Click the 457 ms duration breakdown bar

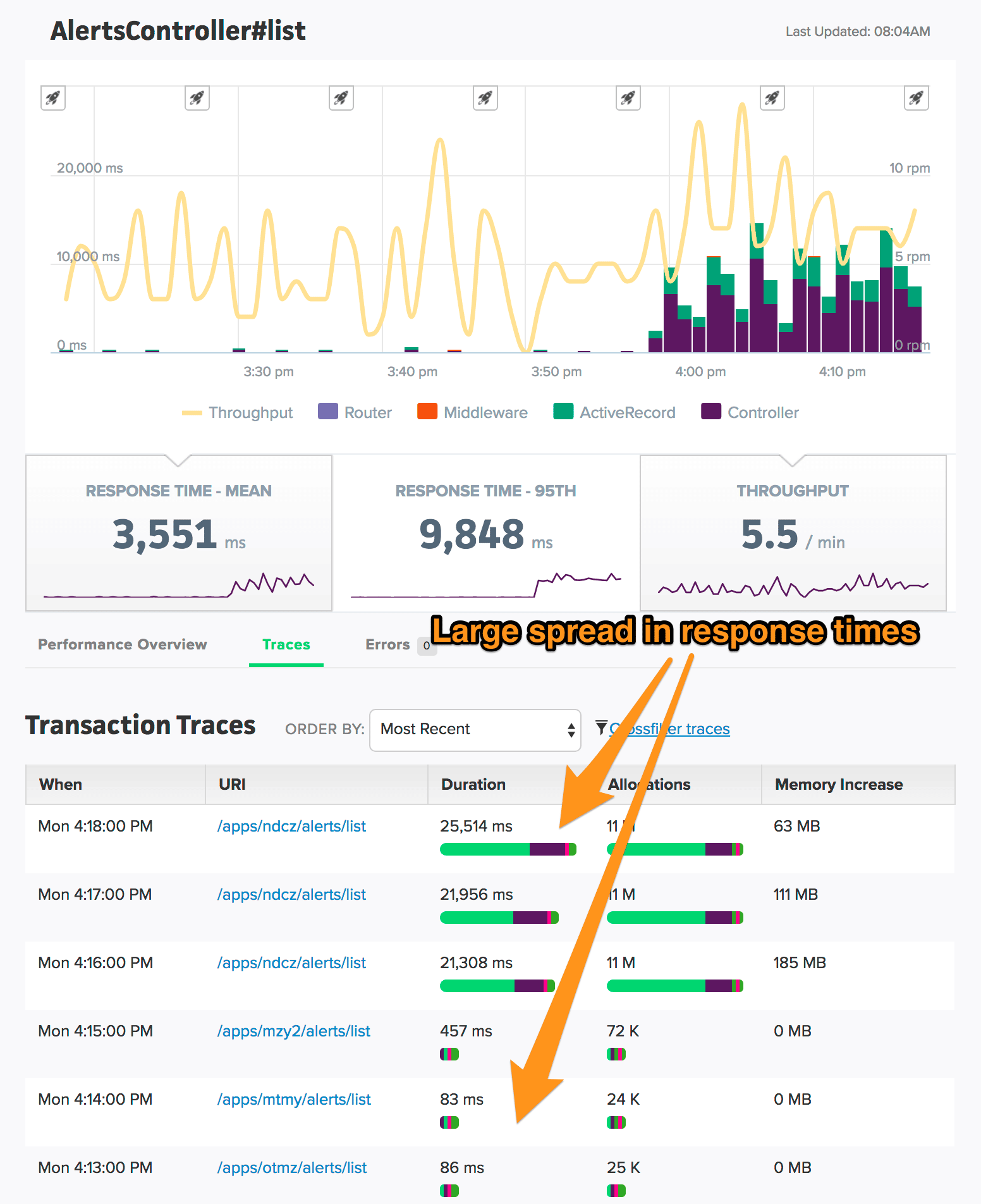pyautogui.click(x=449, y=1054)
